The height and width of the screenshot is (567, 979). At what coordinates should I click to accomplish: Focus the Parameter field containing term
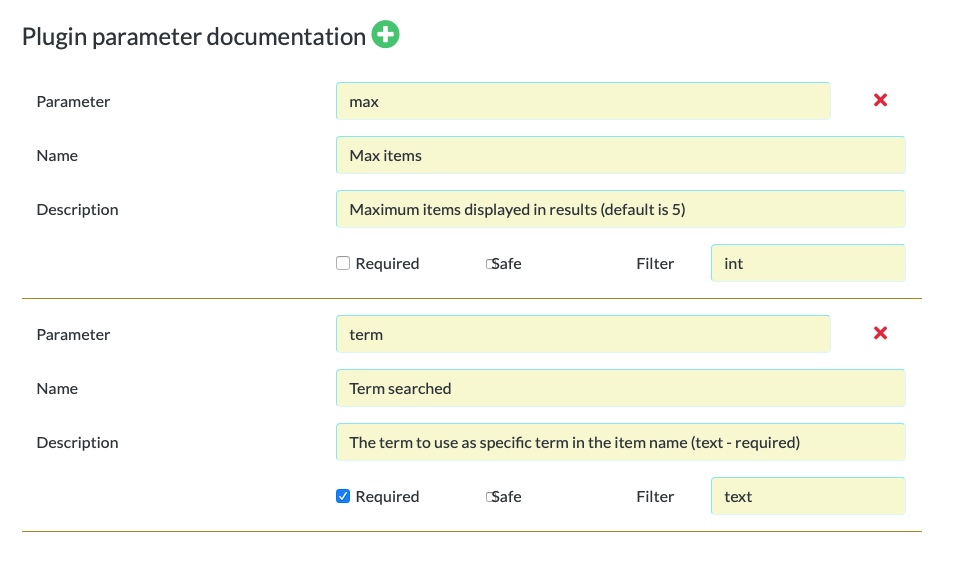pos(583,333)
